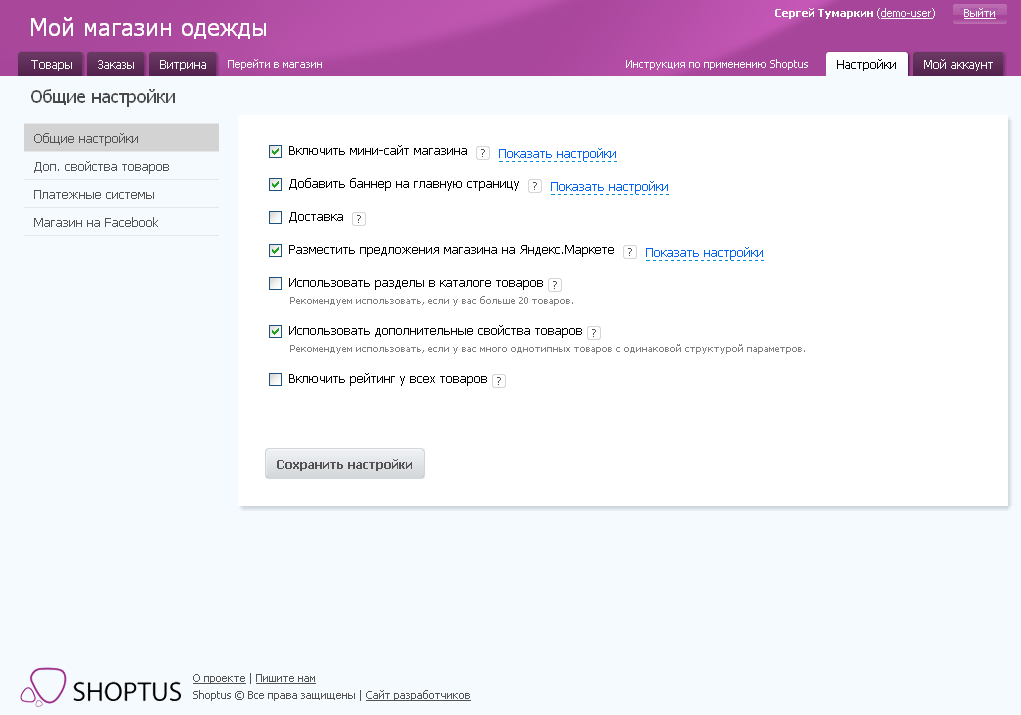Open the 'Мой аккаунт' tab
This screenshot has width=1021, height=715.
click(x=957, y=63)
